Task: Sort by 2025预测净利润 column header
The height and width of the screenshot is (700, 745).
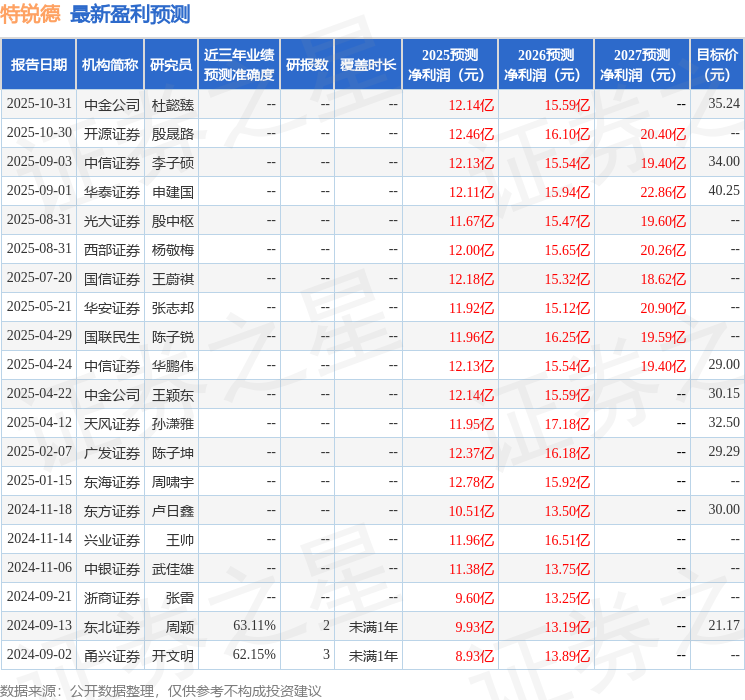Action: pyautogui.click(x=449, y=64)
